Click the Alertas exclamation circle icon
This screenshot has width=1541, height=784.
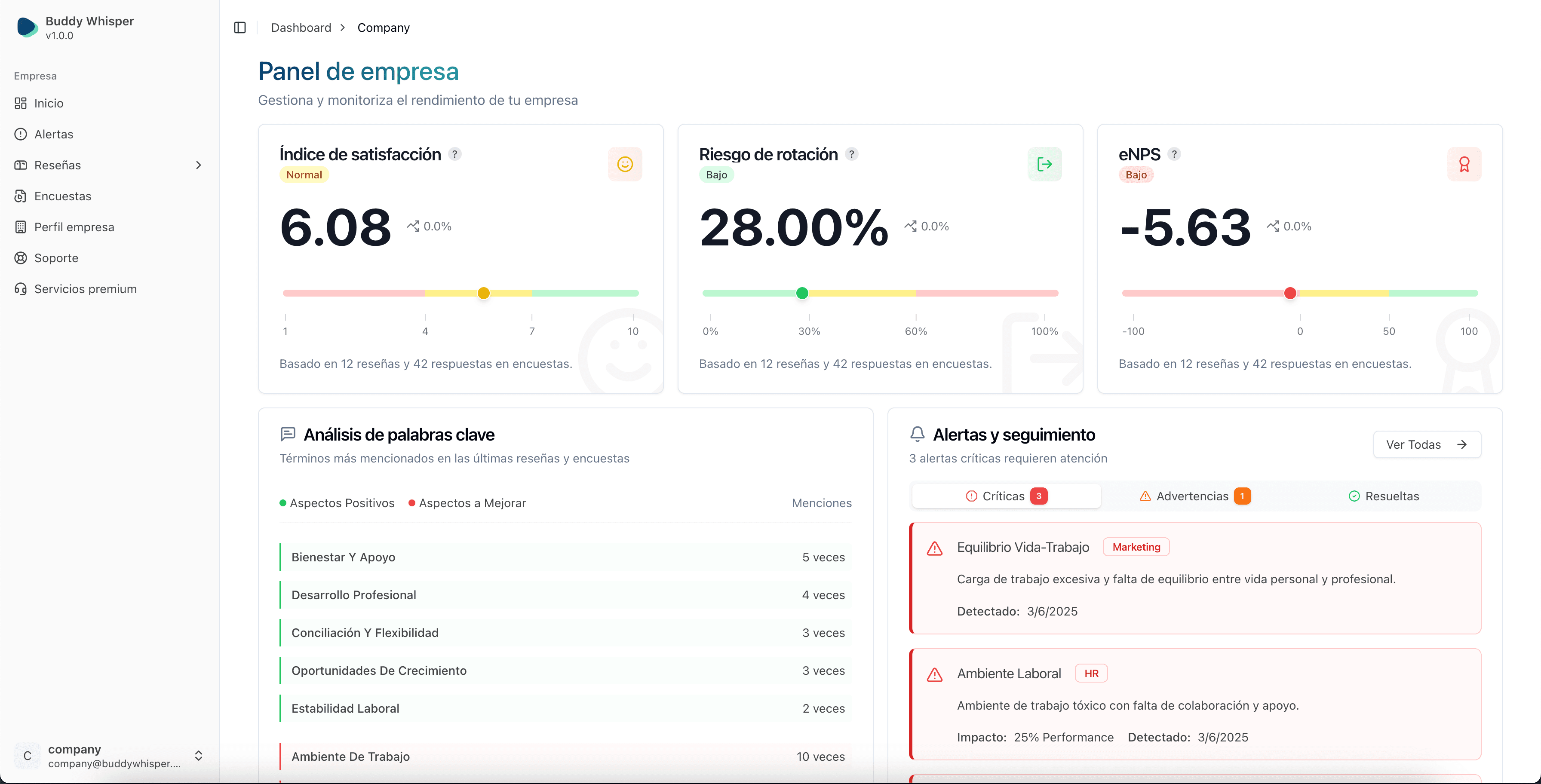(x=20, y=134)
